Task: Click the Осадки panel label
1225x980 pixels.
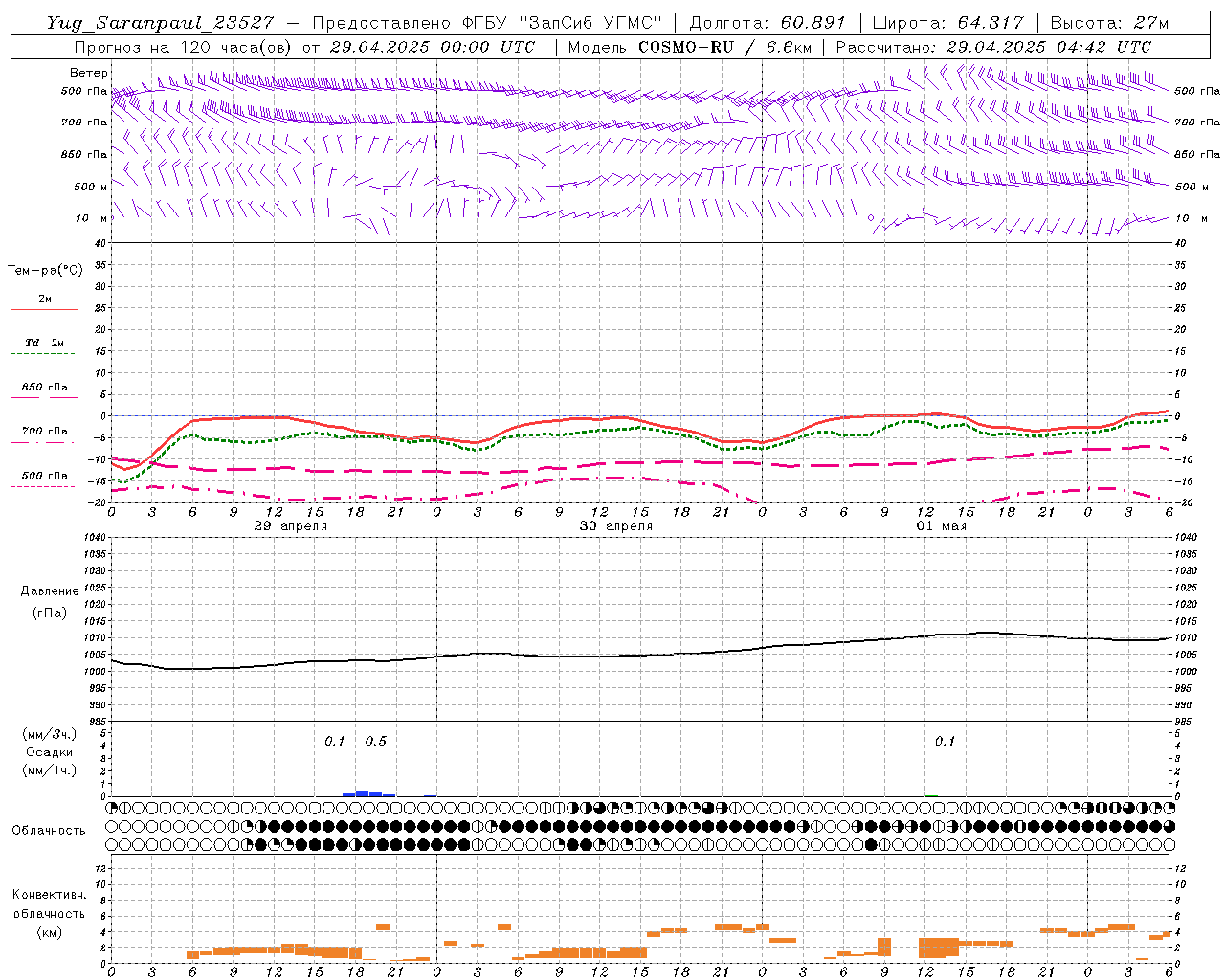Action: (50, 752)
